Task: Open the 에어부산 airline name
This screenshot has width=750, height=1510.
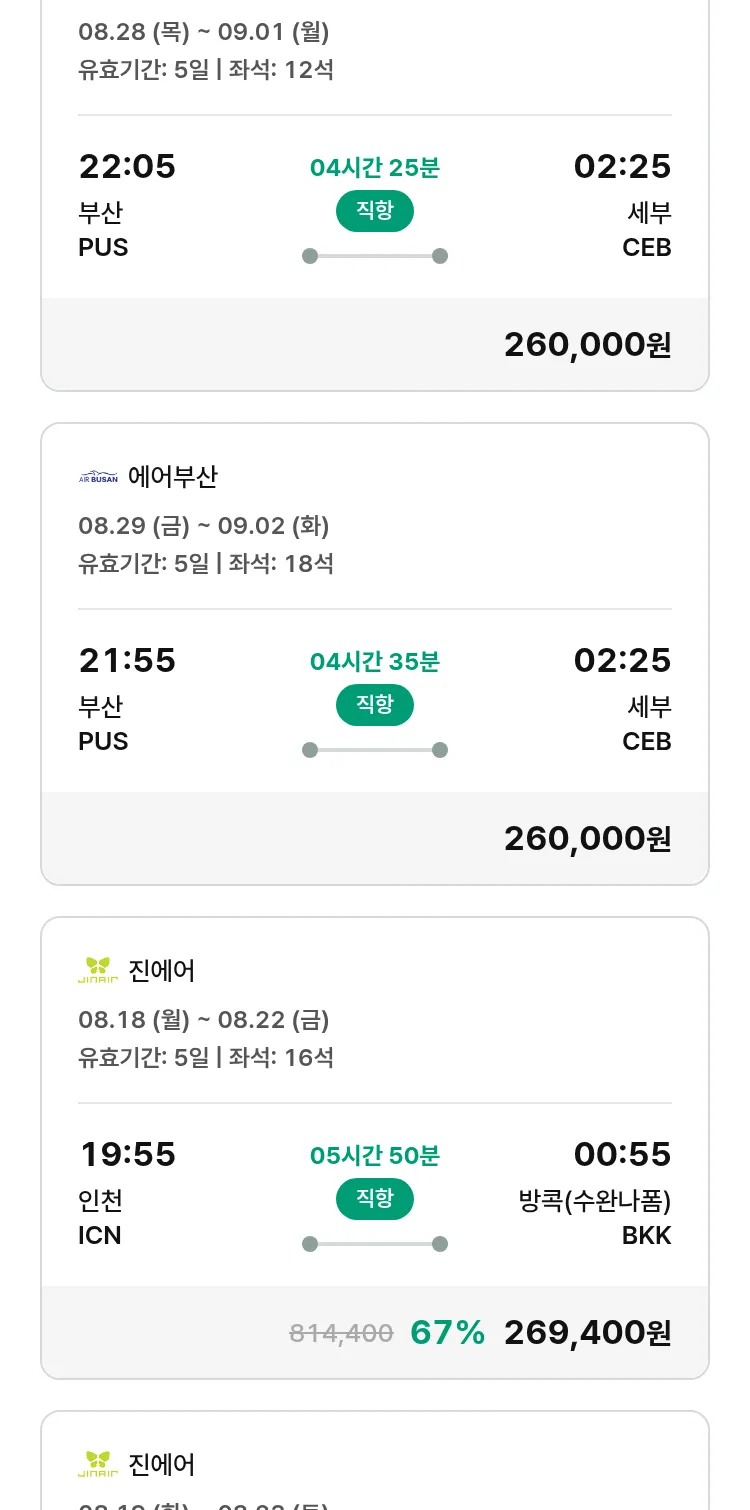Action: coord(173,477)
